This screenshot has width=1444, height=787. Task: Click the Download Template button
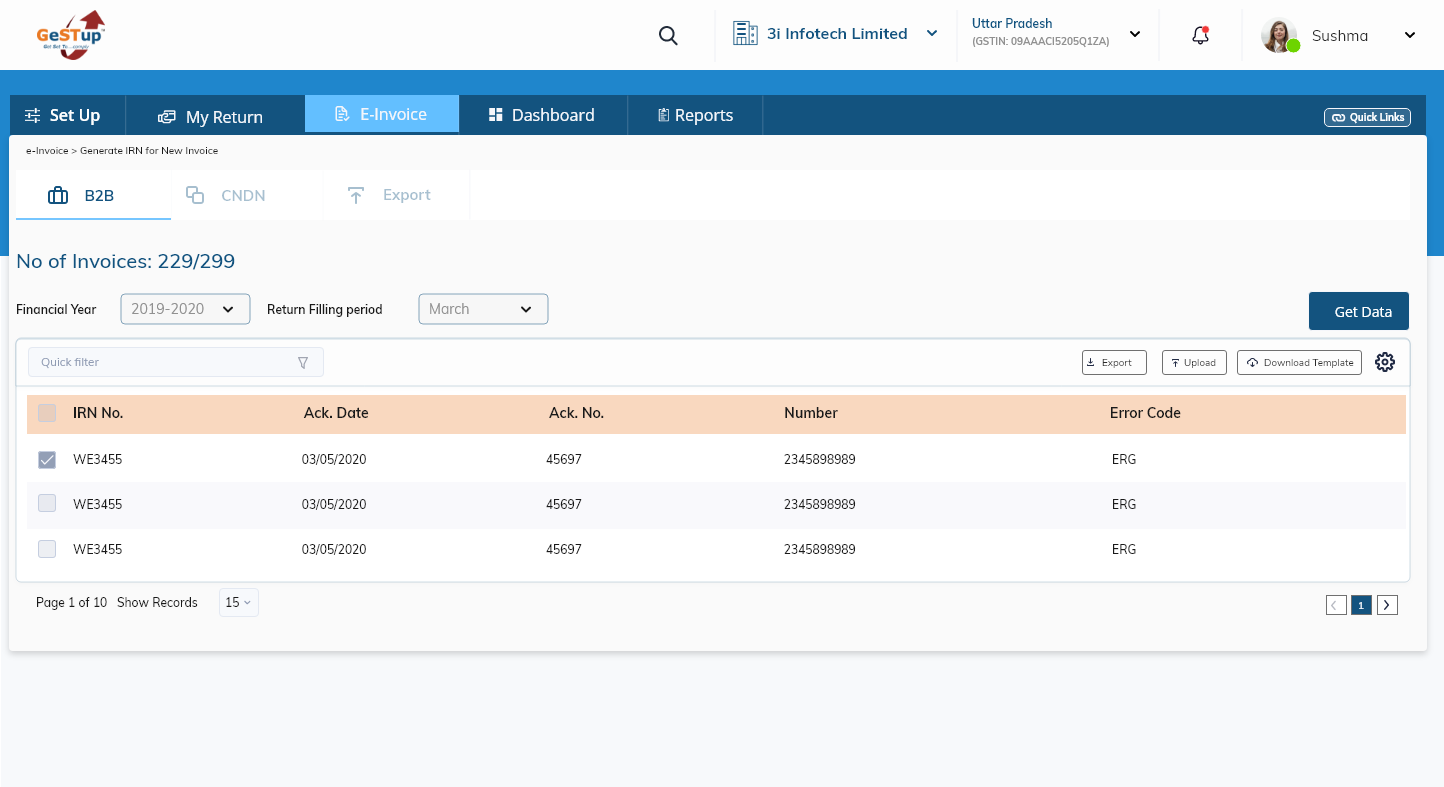click(x=1299, y=362)
